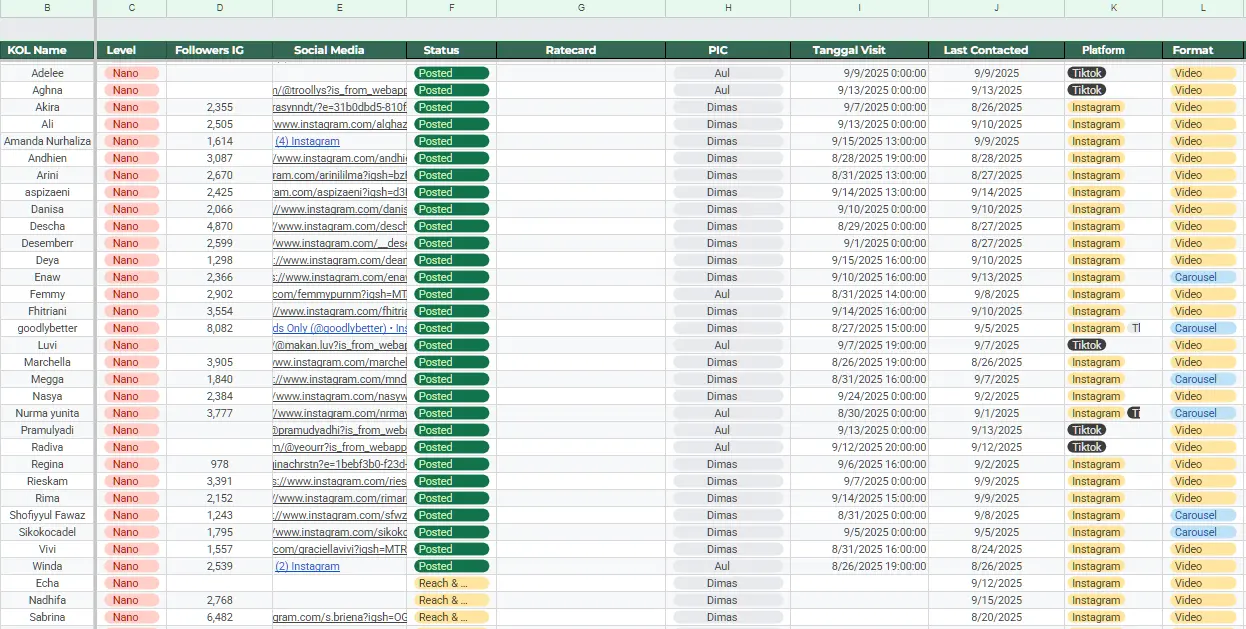Open Level dropdown chip in Adelee's row

(131, 73)
